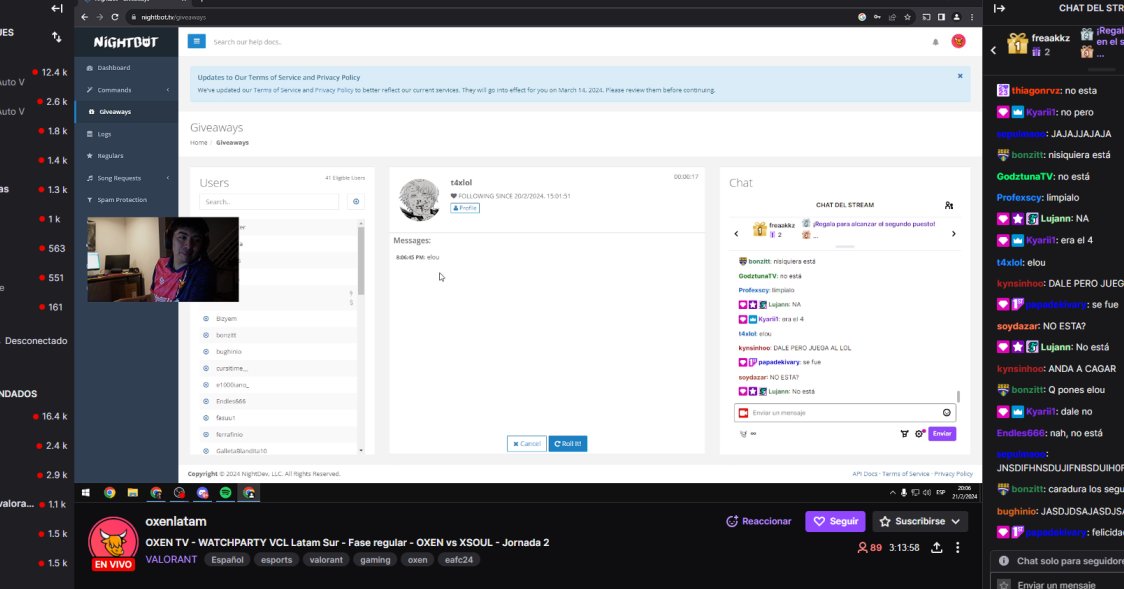Remove user Endles666 from eligible list
Viewport: 1124px width, 589px height.
[x=206, y=401]
